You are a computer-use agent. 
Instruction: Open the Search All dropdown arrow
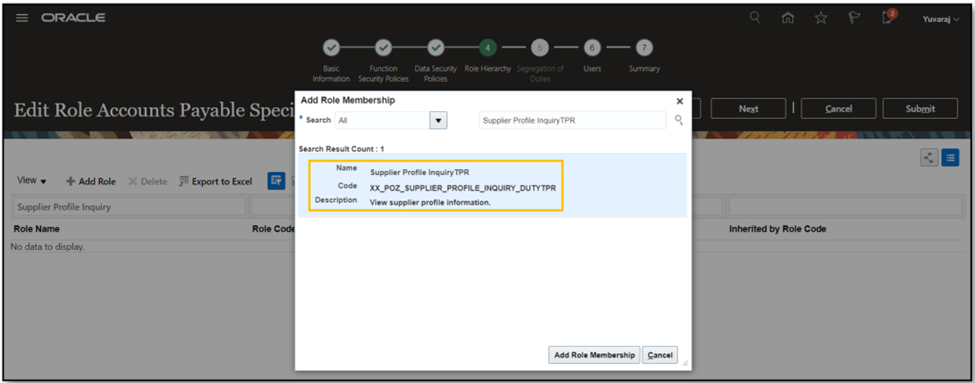[439, 121]
